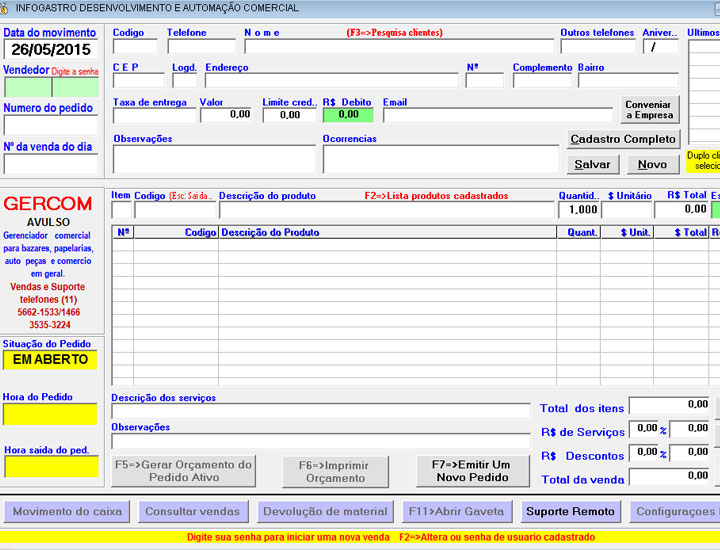Click the customer Codigo field
Viewport: 720px width, 550px height.
(135, 47)
